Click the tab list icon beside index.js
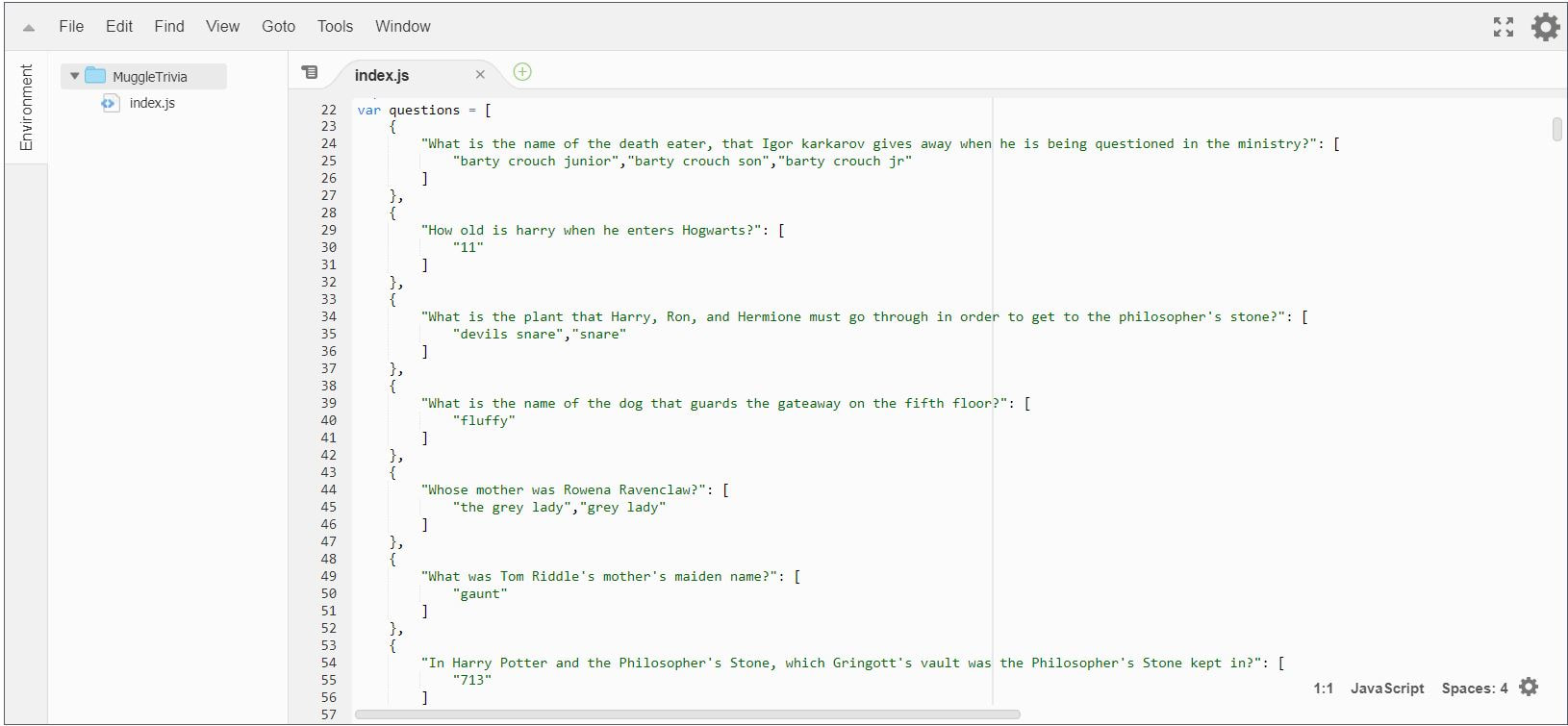This screenshot has width=1568, height=726. pos(310,72)
